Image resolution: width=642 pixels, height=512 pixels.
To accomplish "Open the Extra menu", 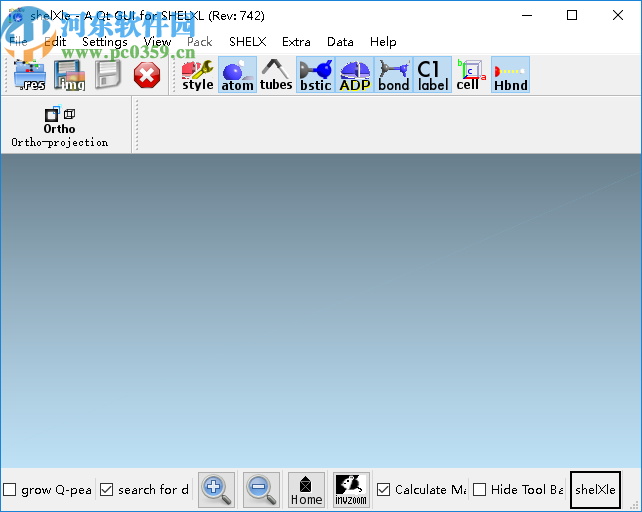I will pos(296,42).
